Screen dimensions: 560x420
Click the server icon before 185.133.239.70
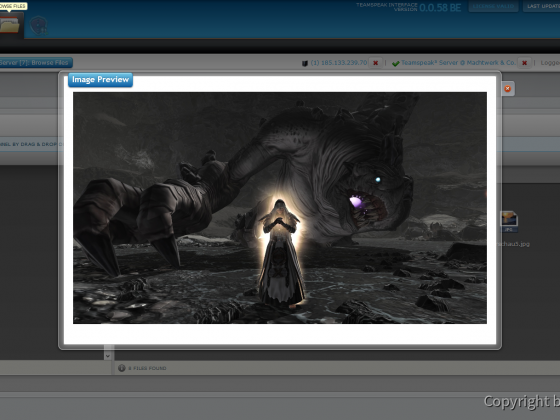click(305, 63)
